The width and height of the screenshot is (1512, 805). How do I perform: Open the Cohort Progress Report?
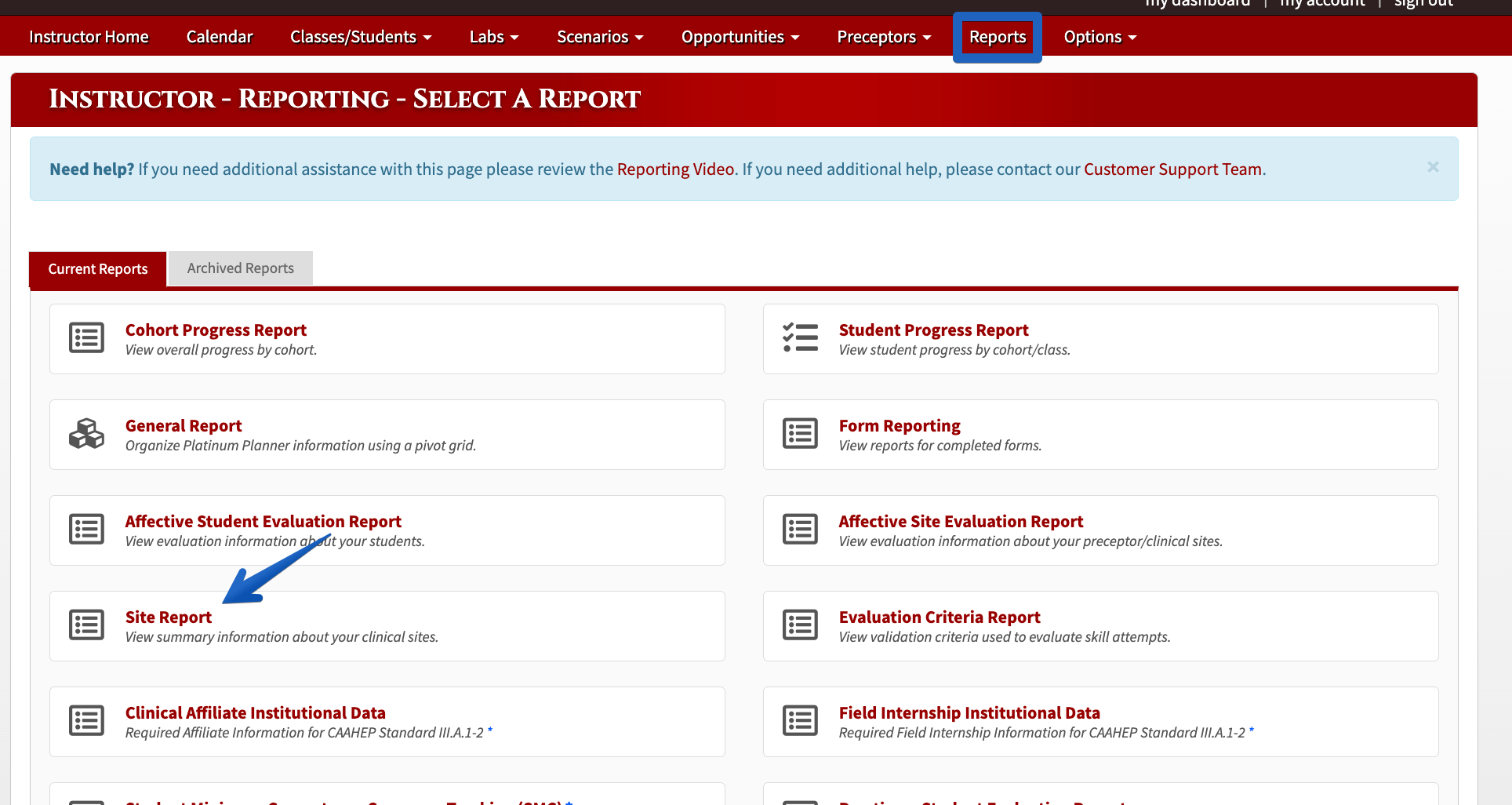(216, 330)
